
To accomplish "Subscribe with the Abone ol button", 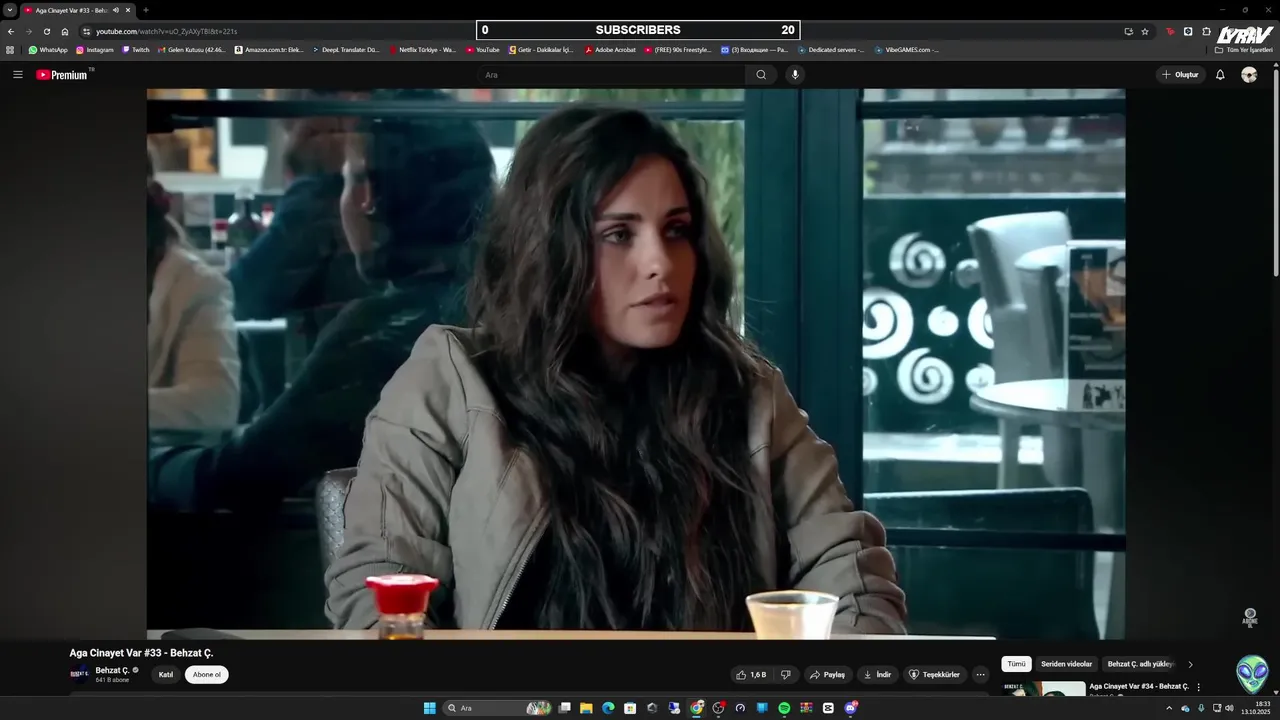I will [207, 675].
